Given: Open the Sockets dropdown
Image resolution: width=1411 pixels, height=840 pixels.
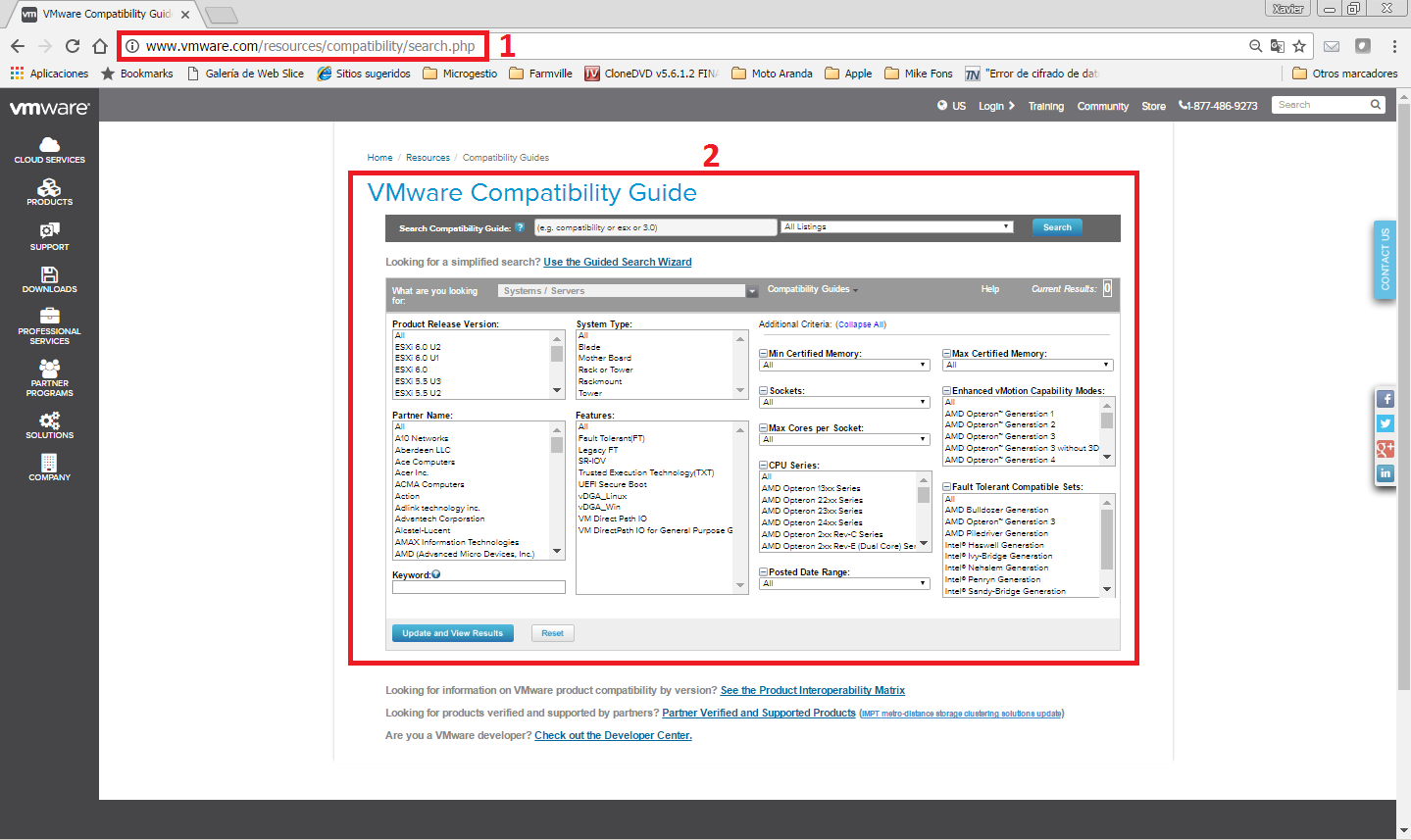Looking at the screenshot, I should pos(845,402).
